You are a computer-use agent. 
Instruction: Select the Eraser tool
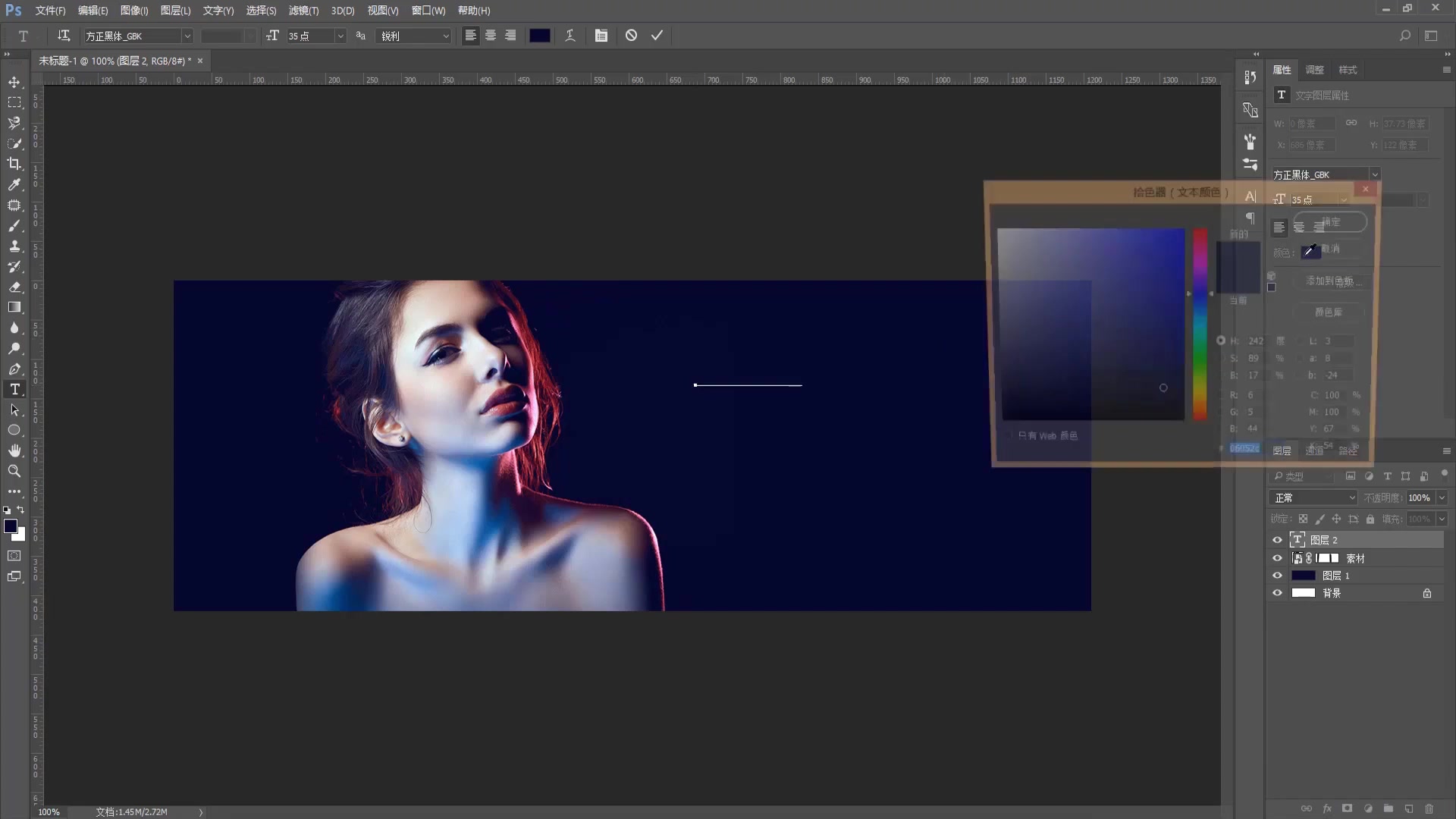point(14,287)
